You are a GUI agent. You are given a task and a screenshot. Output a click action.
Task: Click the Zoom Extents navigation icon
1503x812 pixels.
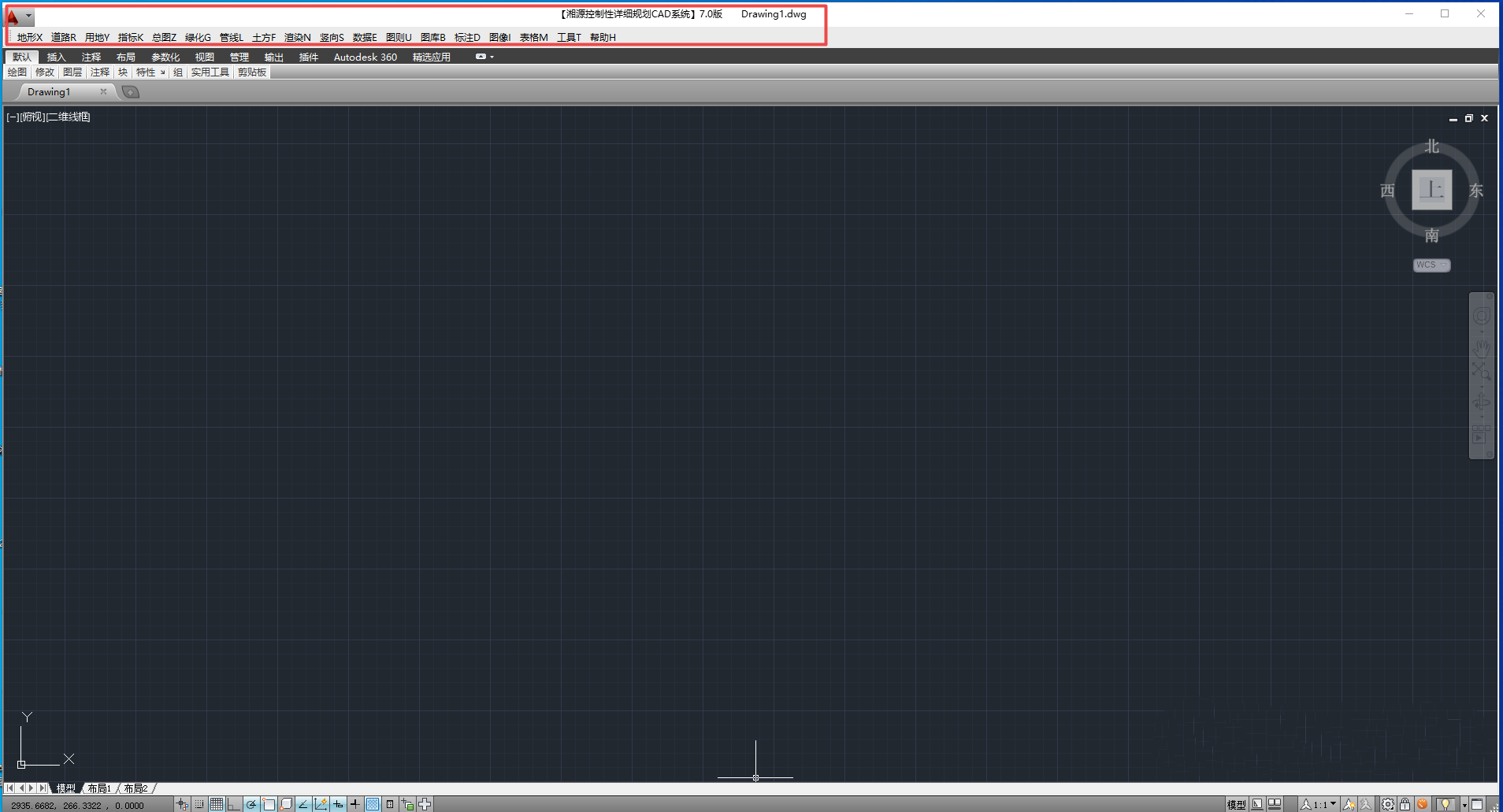click(1481, 371)
